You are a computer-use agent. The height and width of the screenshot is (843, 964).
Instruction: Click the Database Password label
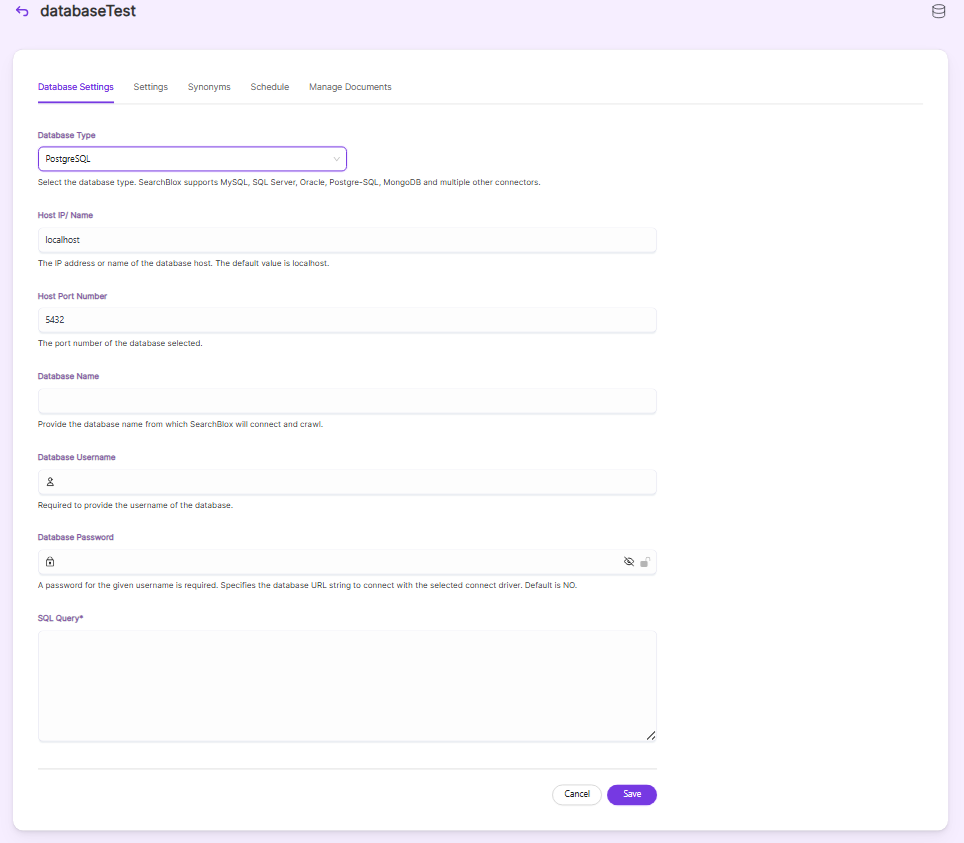pos(76,537)
